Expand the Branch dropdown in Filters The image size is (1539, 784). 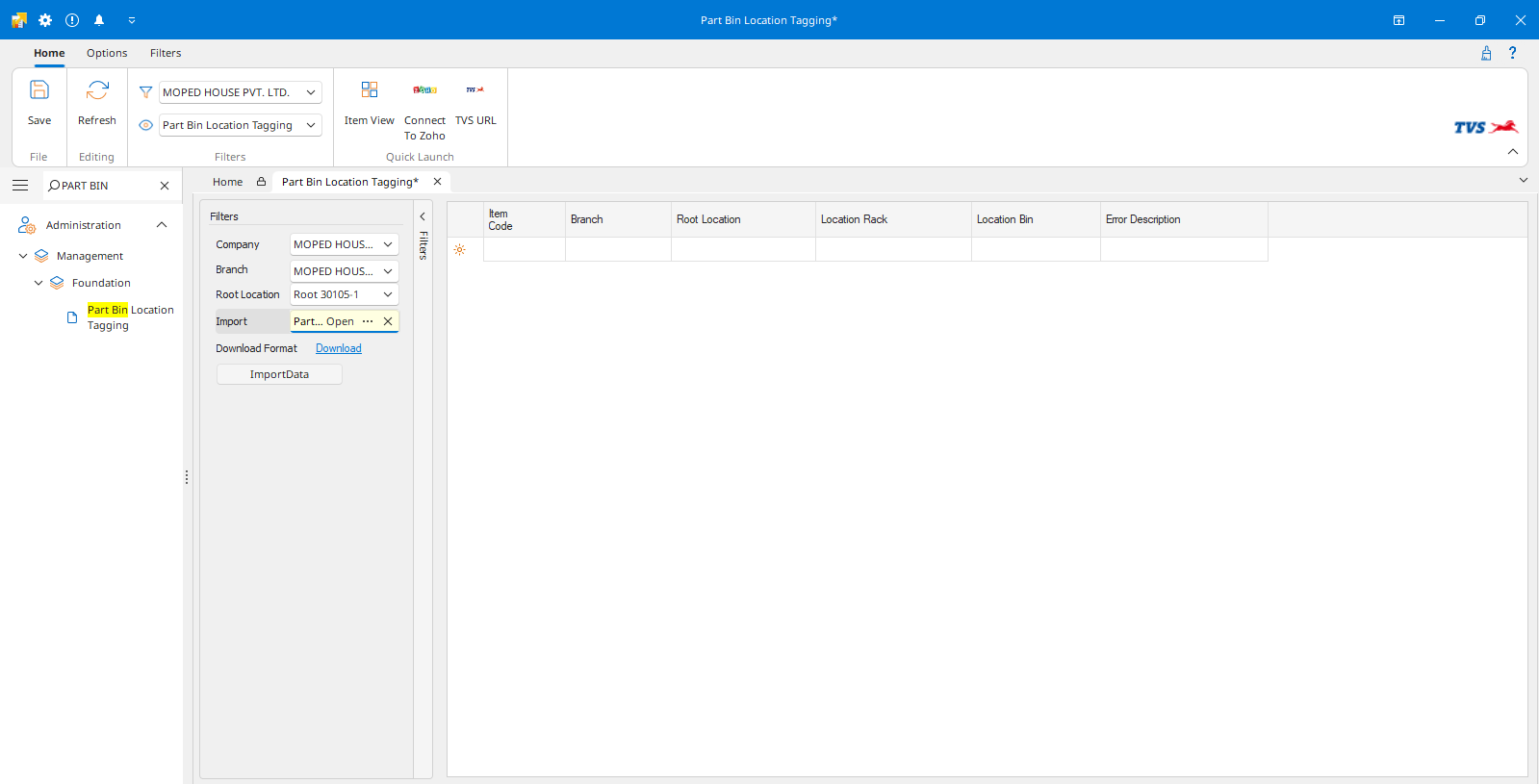pyautogui.click(x=388, y=271)
